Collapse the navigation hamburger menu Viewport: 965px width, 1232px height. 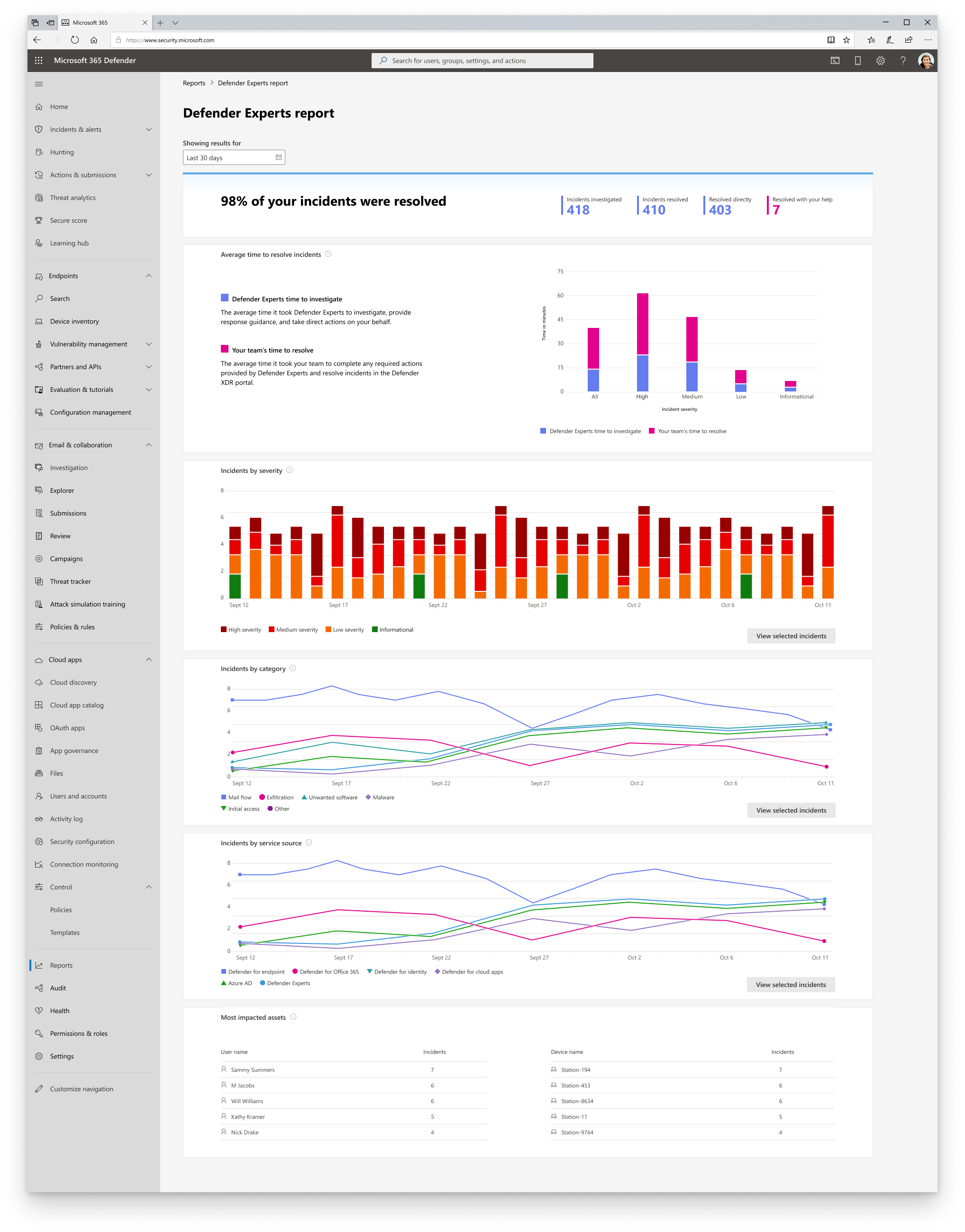(39, 84)
